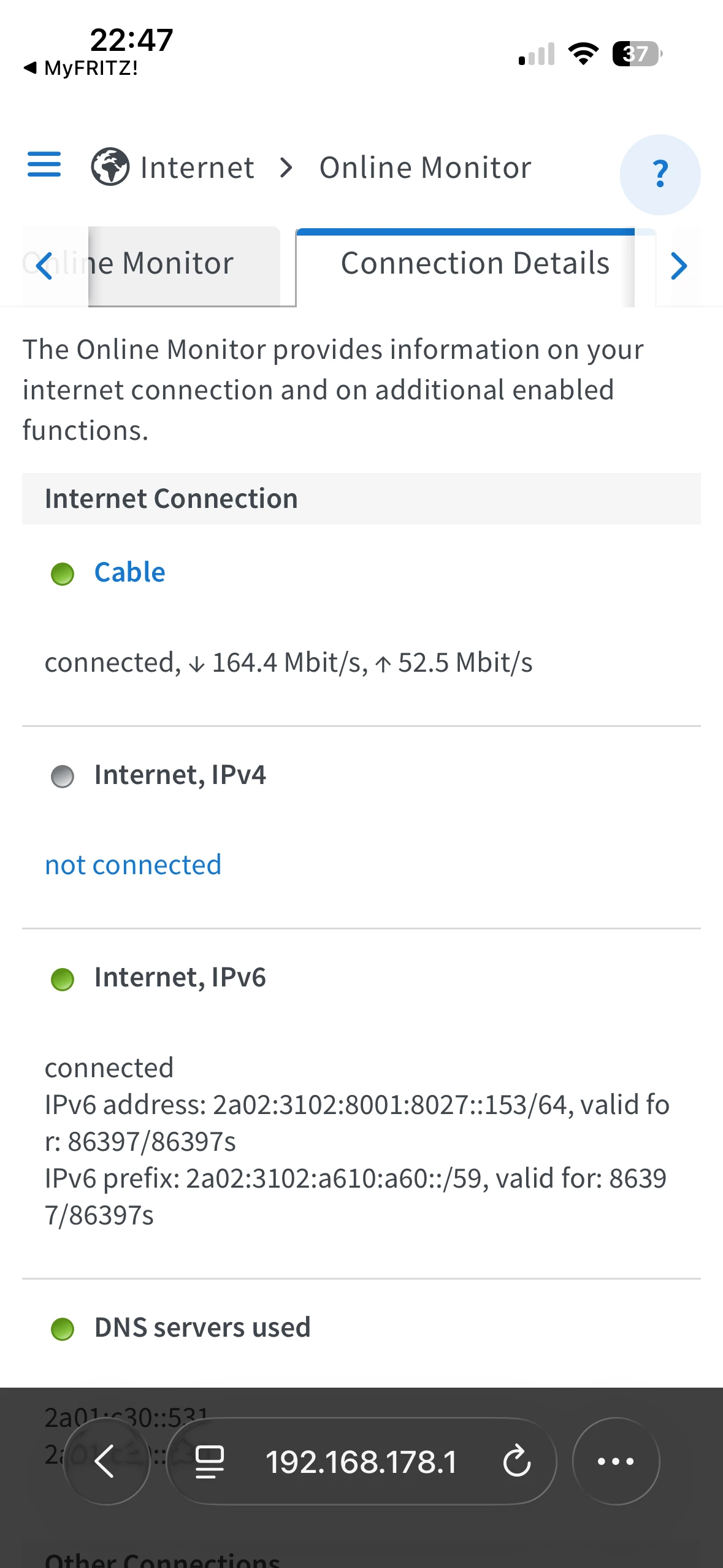Click the Internet globe icon
723x1568 pixels.
point(110,167)
